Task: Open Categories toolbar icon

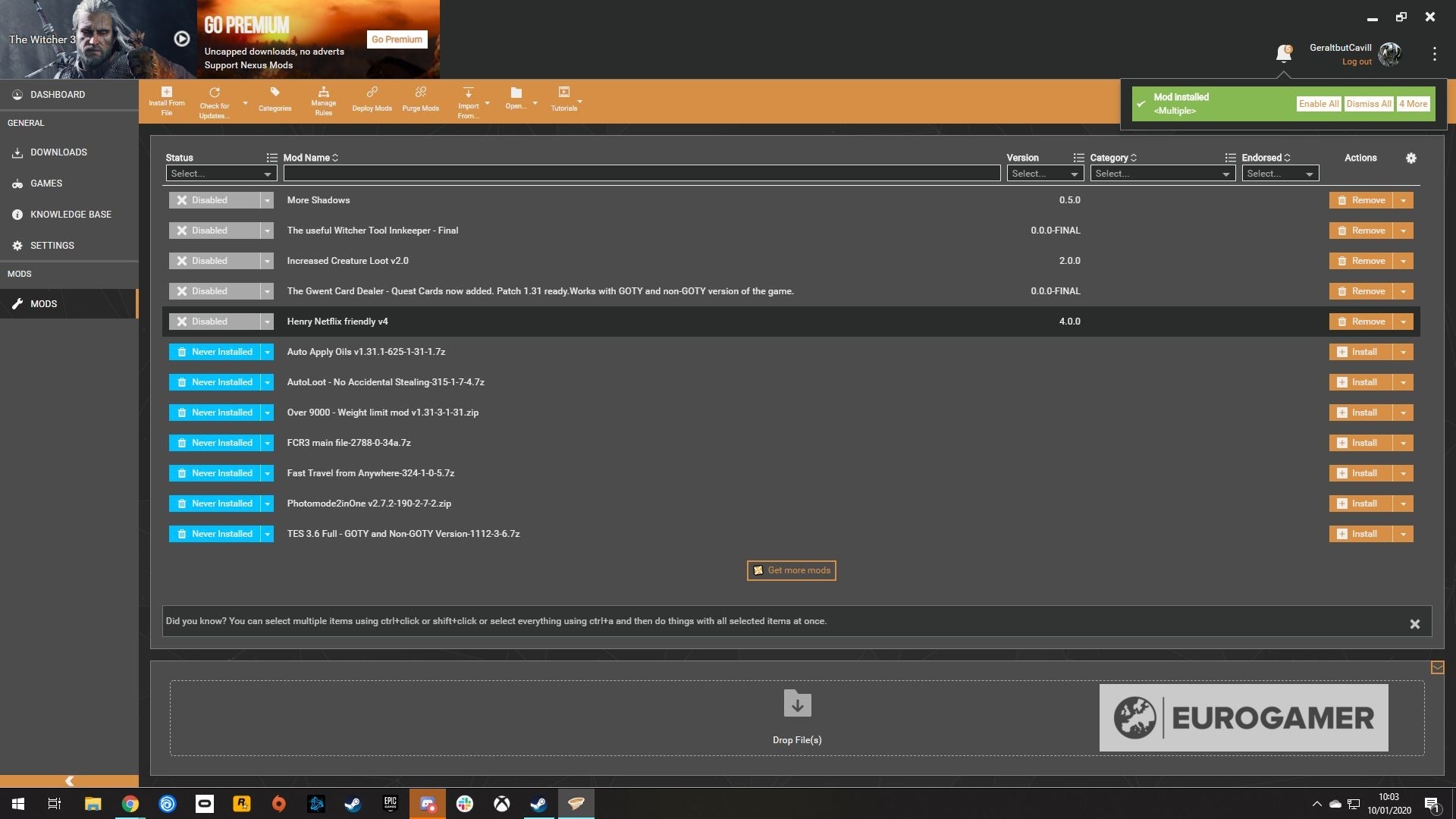Action: [x=275, y=99]
